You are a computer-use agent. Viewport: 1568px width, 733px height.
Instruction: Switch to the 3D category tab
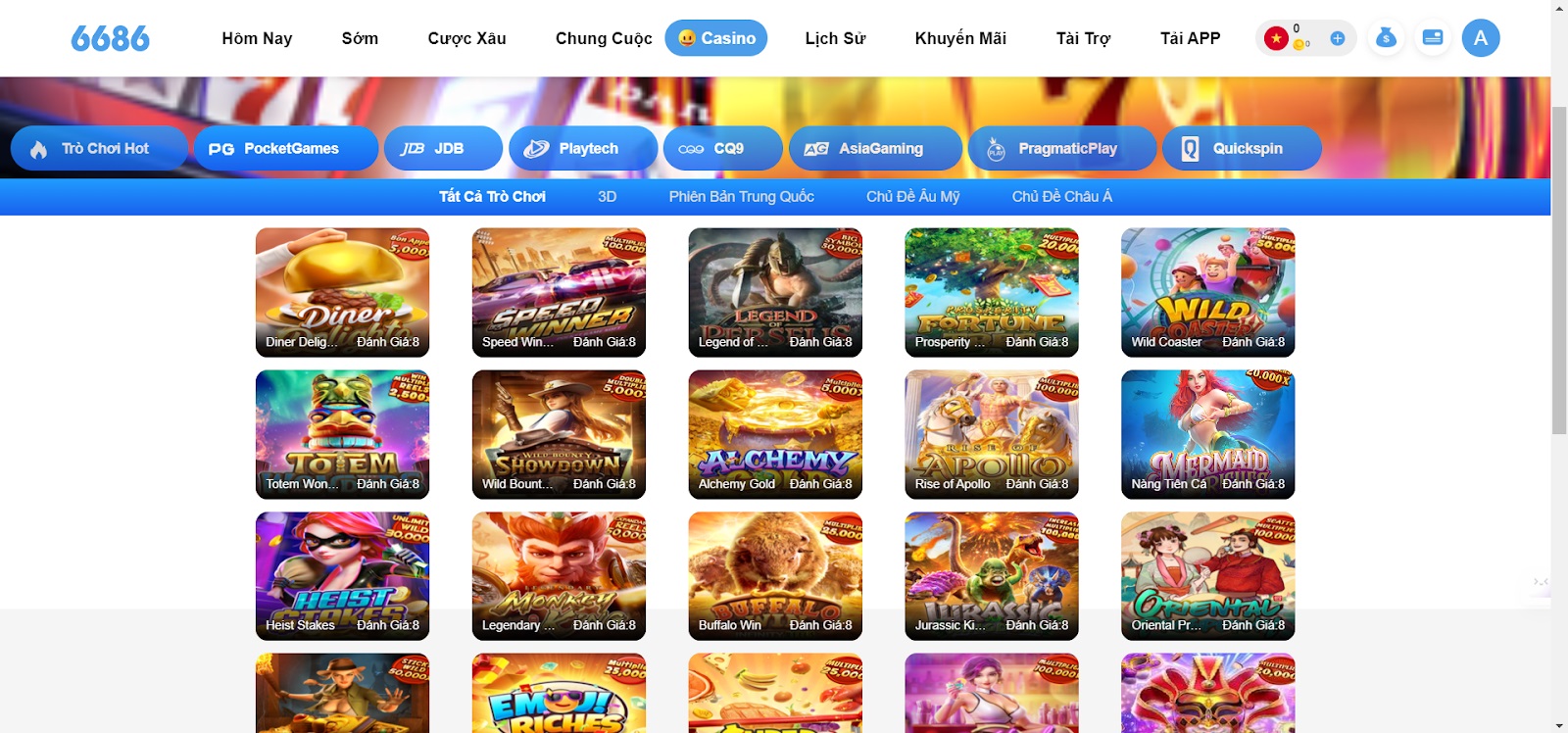(x=608, y=197)
